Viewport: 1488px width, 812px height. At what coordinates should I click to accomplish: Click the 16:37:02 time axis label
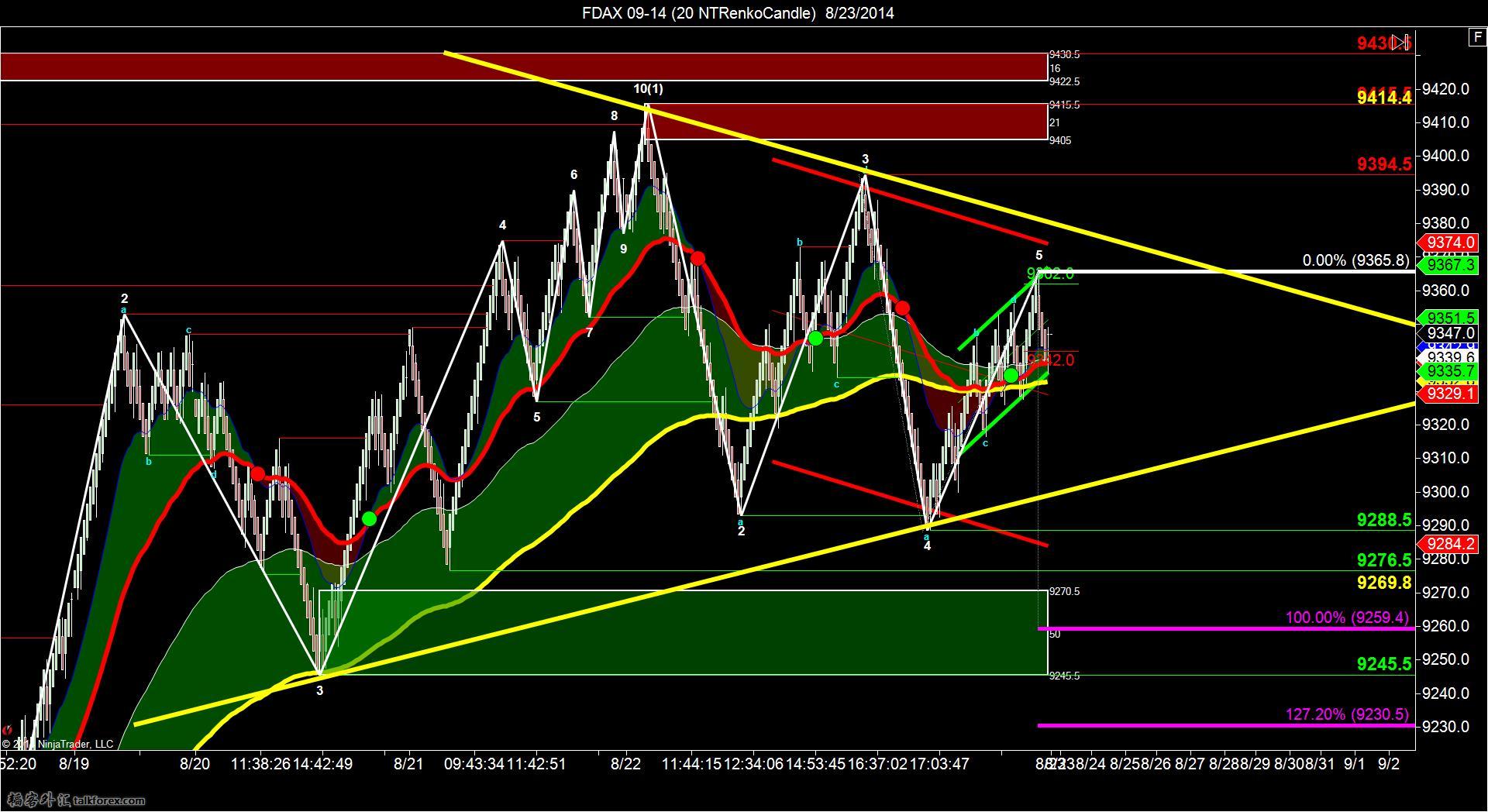tap(877, 764)
